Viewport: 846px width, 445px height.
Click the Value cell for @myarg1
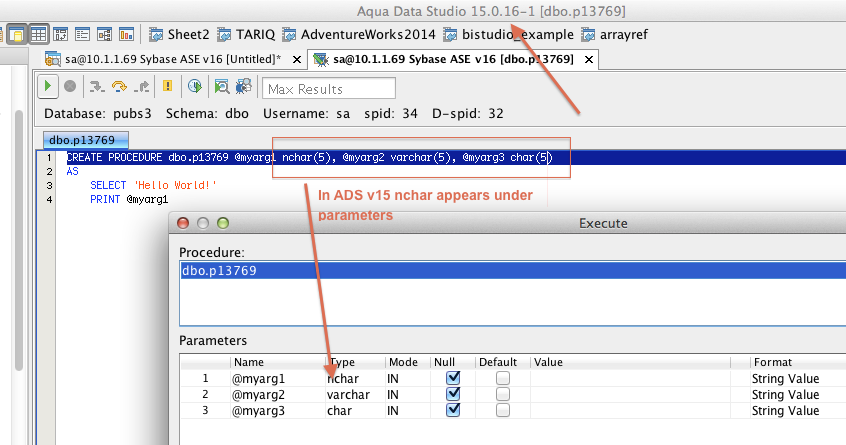[631, 378]
